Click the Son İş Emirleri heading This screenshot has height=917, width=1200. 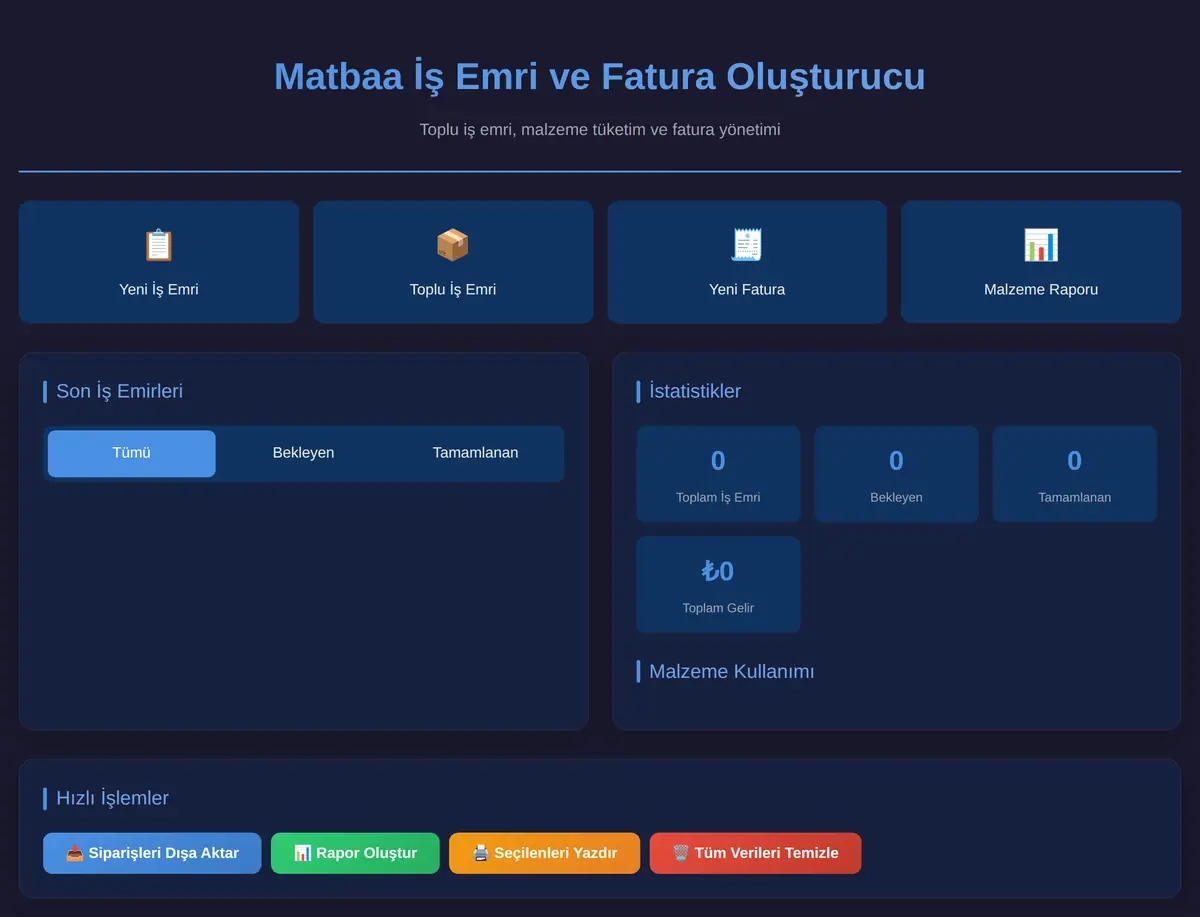(x=119, y=391)
